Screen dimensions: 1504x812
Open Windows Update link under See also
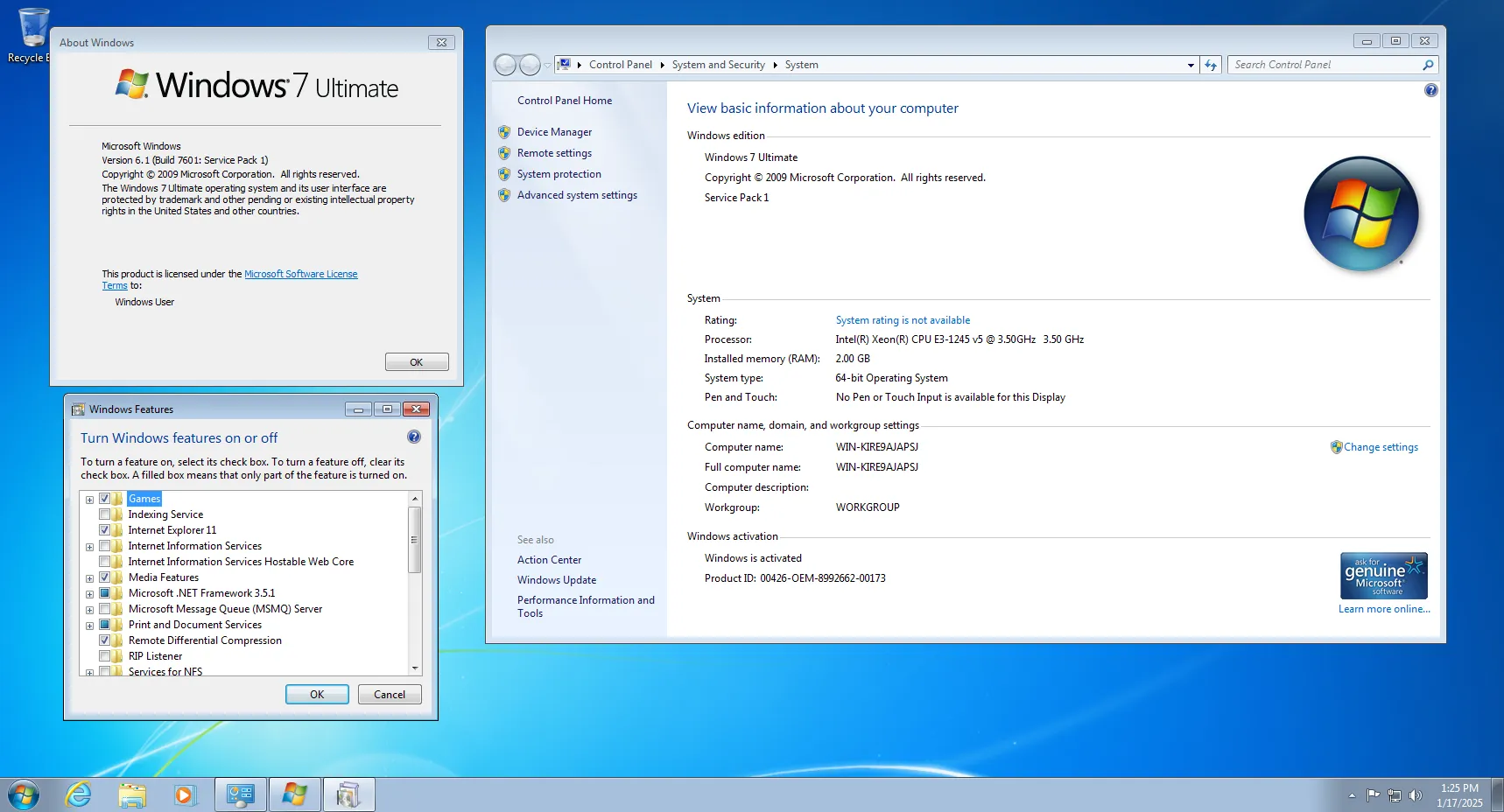tap(557, 580)
